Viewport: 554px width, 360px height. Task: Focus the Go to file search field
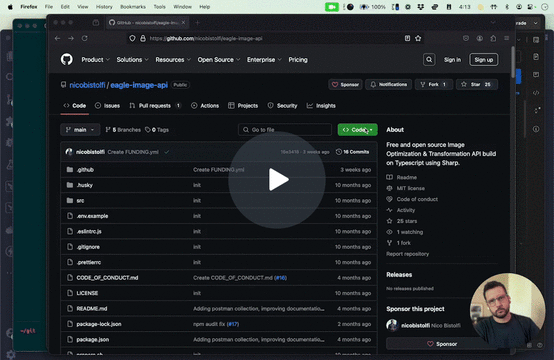click(x=285, y=130)
